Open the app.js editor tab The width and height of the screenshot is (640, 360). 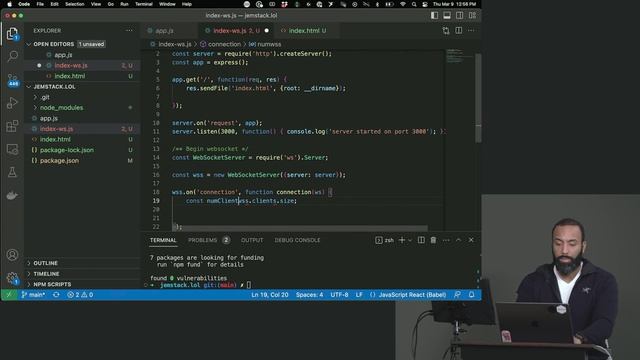click(164, 31)
